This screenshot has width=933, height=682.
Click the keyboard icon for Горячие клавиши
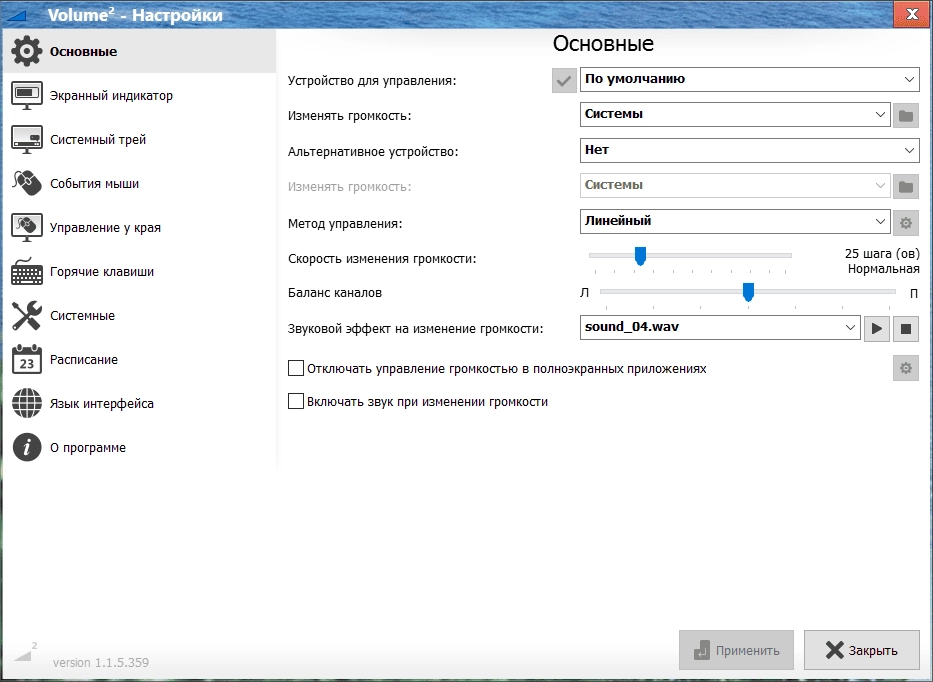[27, 271]
